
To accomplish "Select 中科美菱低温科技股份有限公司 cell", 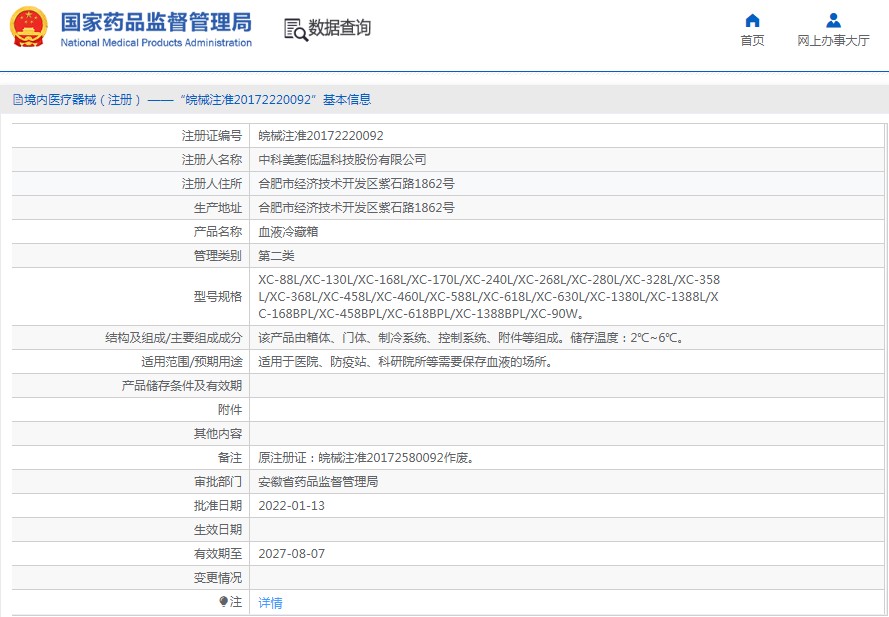I will tap(342, 160).
